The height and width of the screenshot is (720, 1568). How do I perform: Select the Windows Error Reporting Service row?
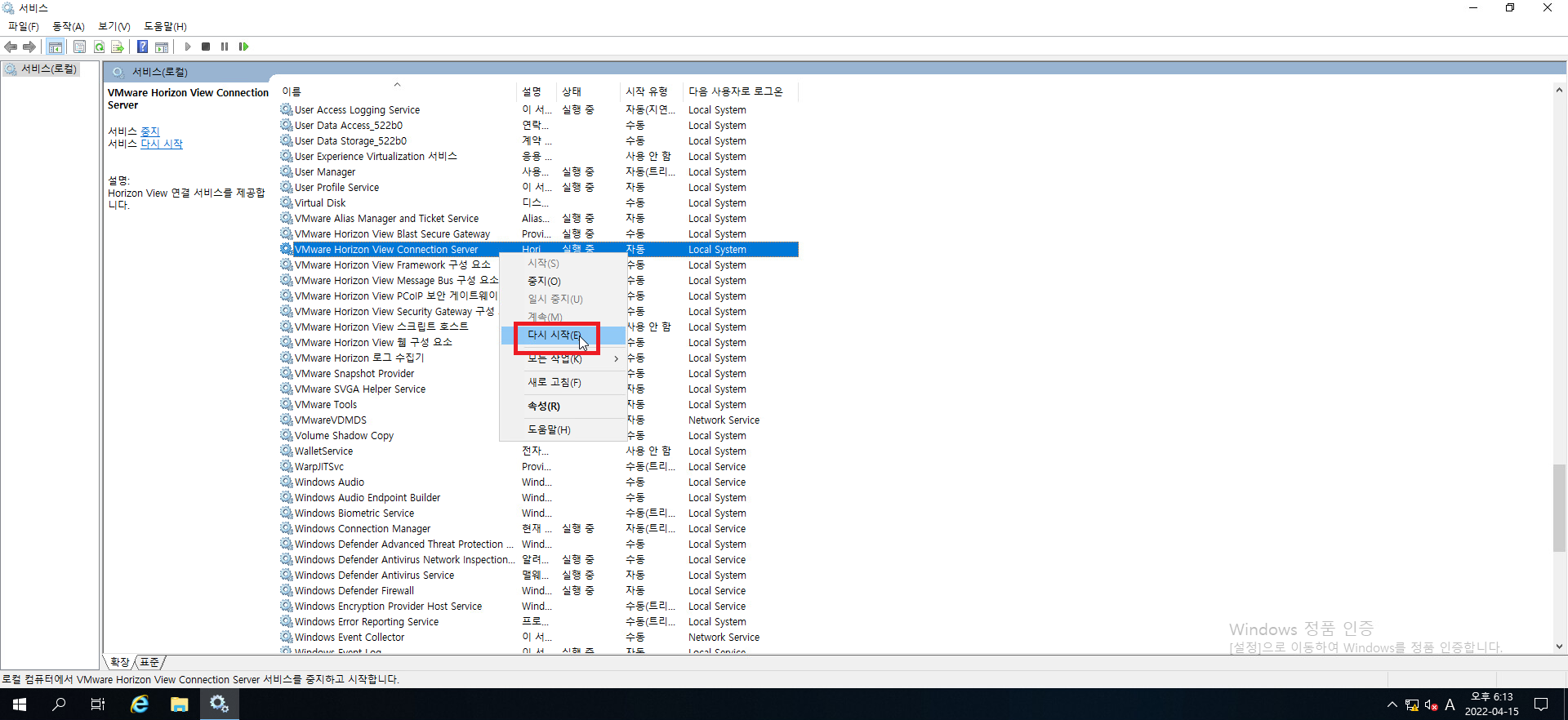tap(538, 622)
